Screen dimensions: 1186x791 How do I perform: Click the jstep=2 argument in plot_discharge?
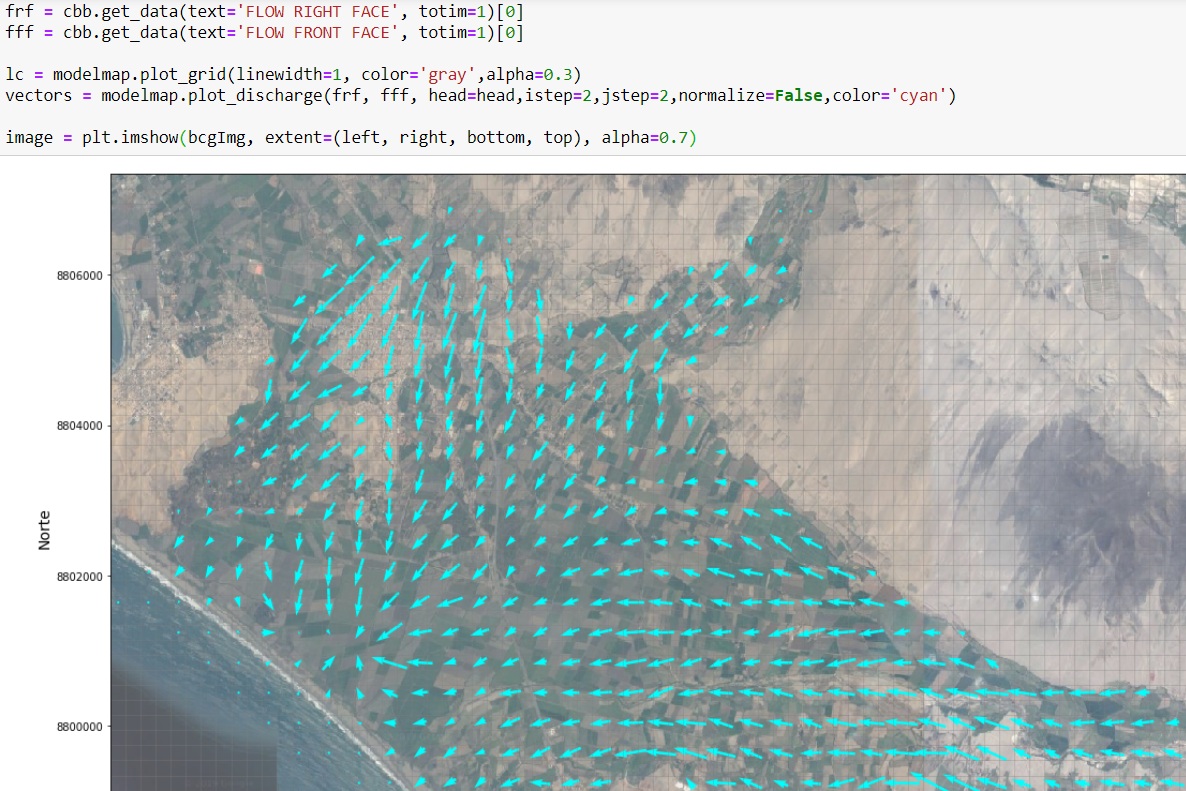[x=635, y=95]
